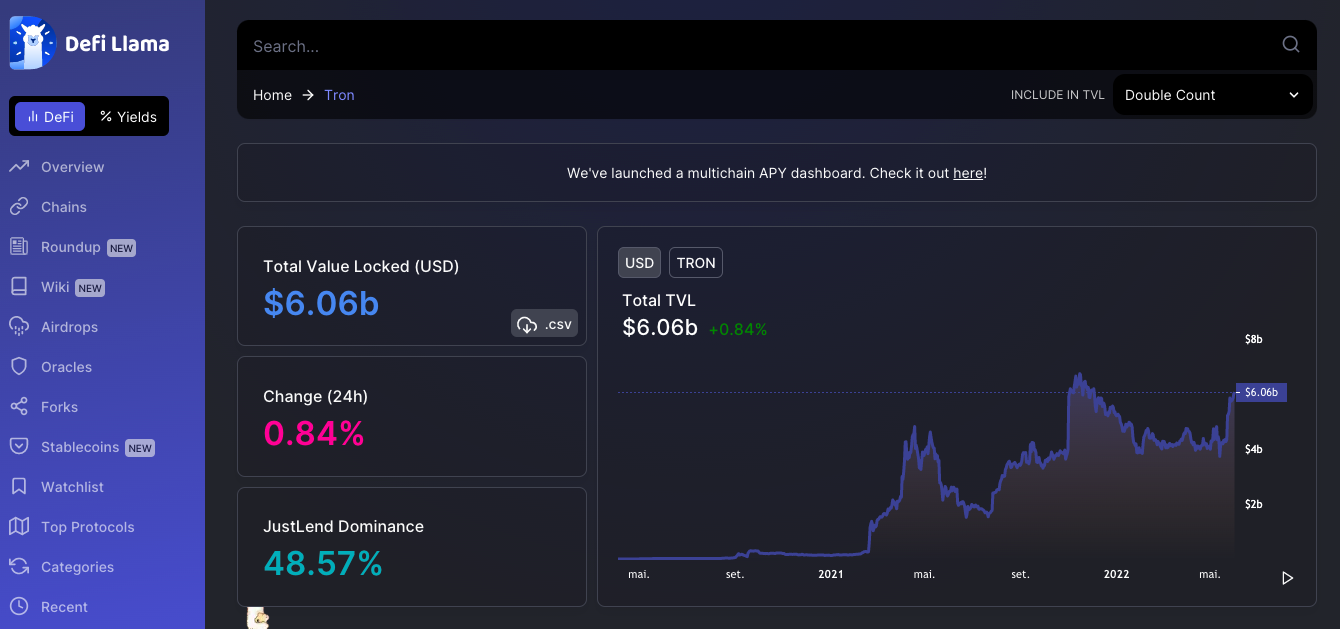Click the $8b axis label
The image size is (1340, 629).
pyautogui.click(x=1253, y=340)
